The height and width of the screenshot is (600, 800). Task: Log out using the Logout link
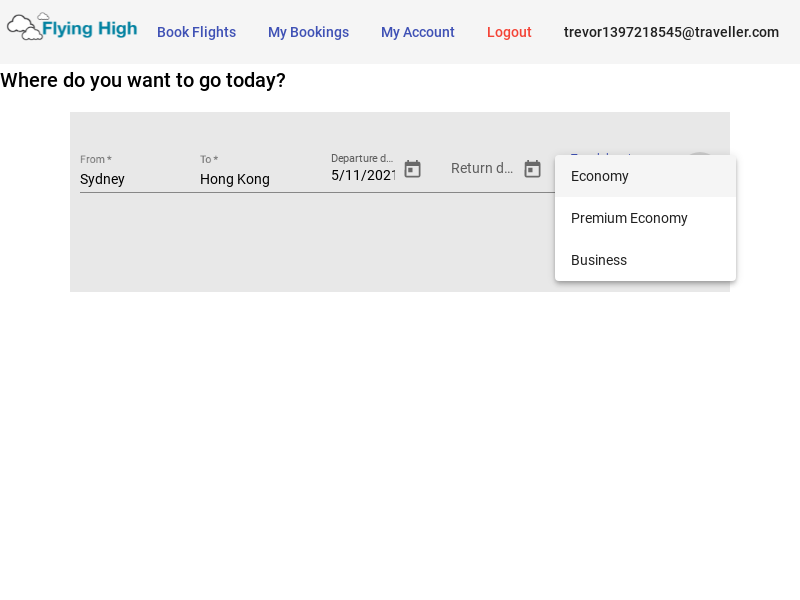tap(509, 32)
